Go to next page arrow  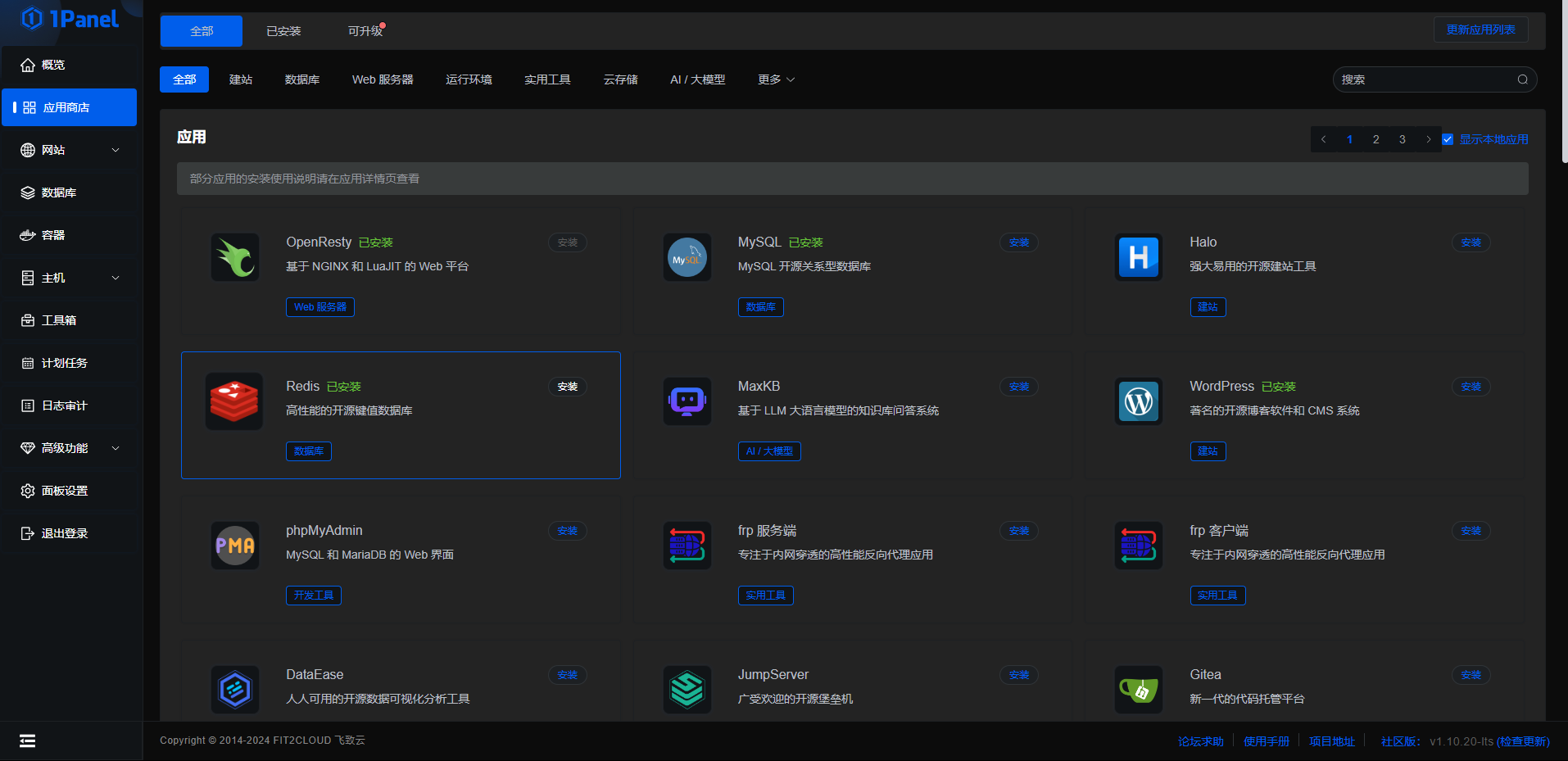[1428, 139]
